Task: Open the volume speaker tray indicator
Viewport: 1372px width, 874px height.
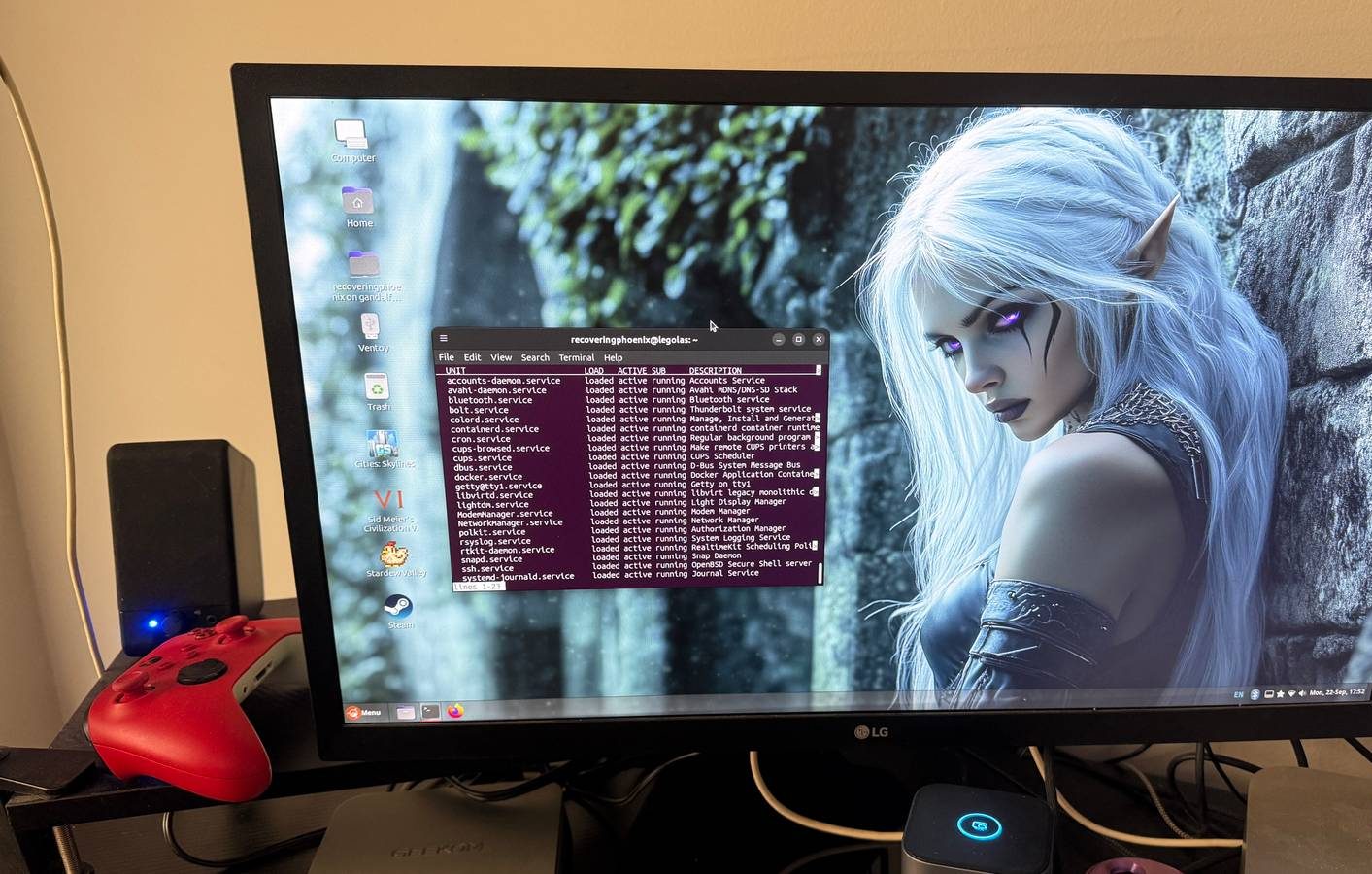Action: coord(1303,693)
